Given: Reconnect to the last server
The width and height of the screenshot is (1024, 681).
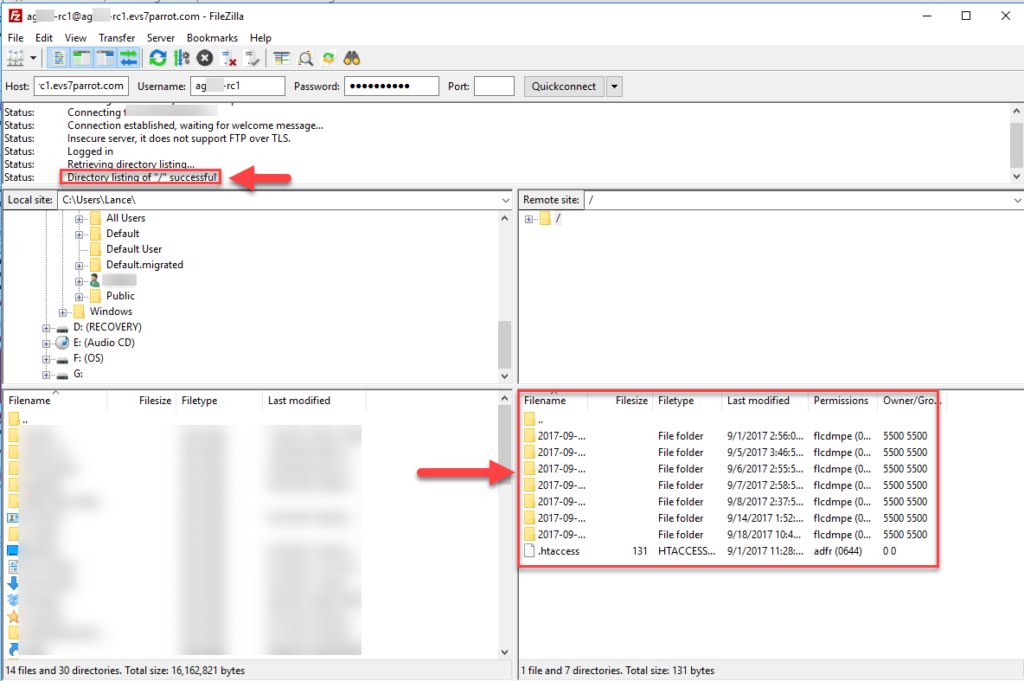Looking at the screenshot, I should click(252, 59).
